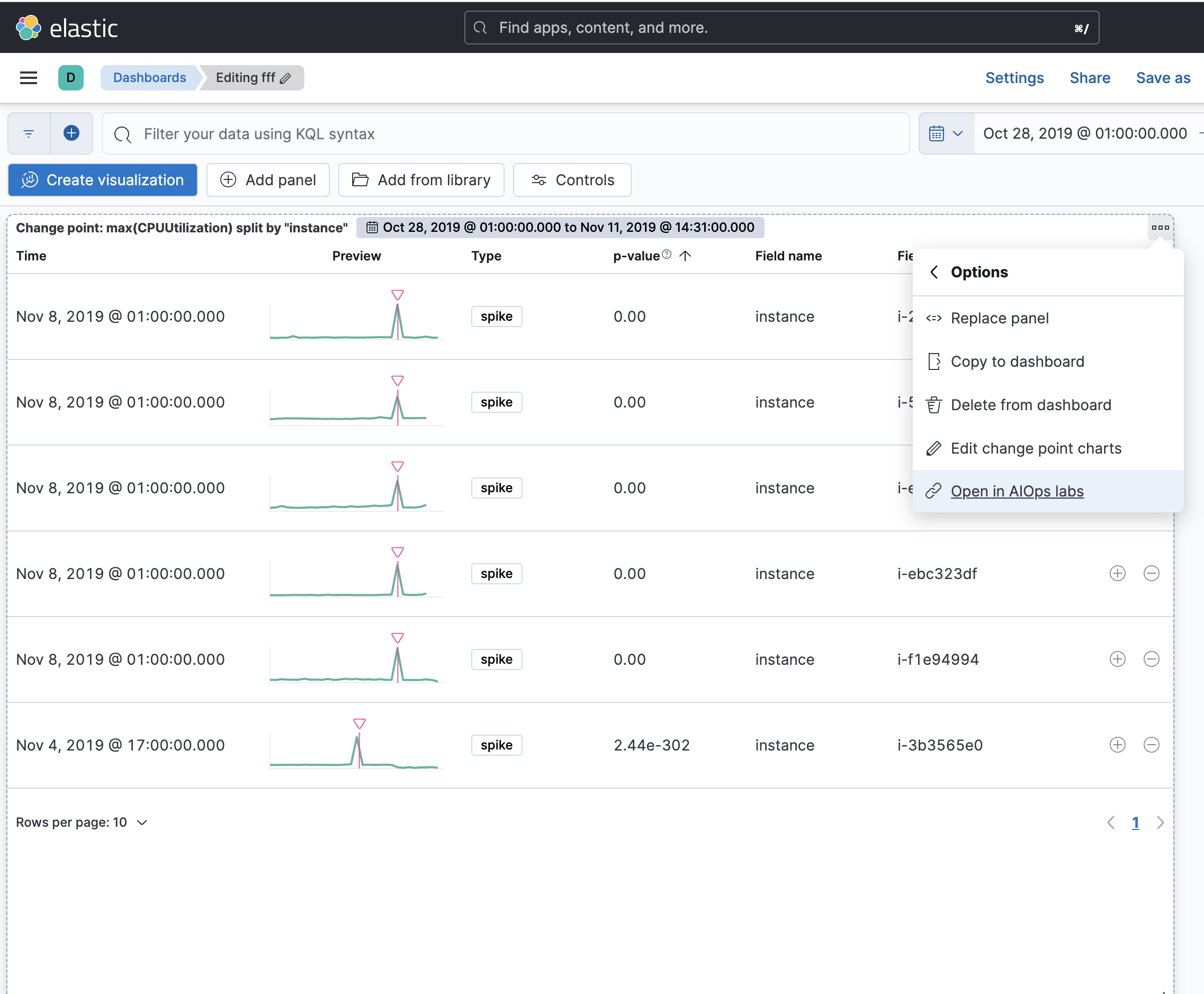Click the Editing fff breadcrumb
Image resolution: width=1204 pixels, height=994 pixels.
[x=252, y=78]
